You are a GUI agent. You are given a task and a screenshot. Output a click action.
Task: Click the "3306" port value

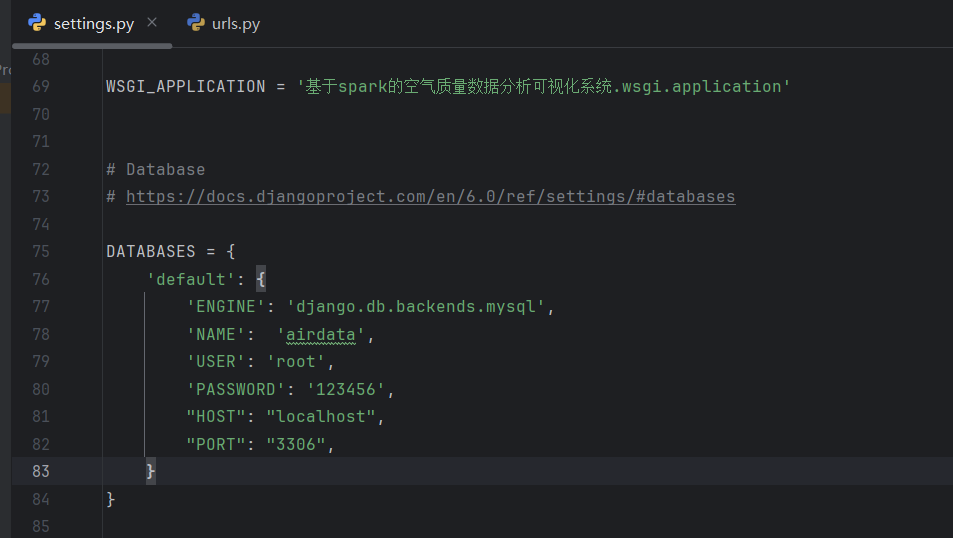[296, 444]
